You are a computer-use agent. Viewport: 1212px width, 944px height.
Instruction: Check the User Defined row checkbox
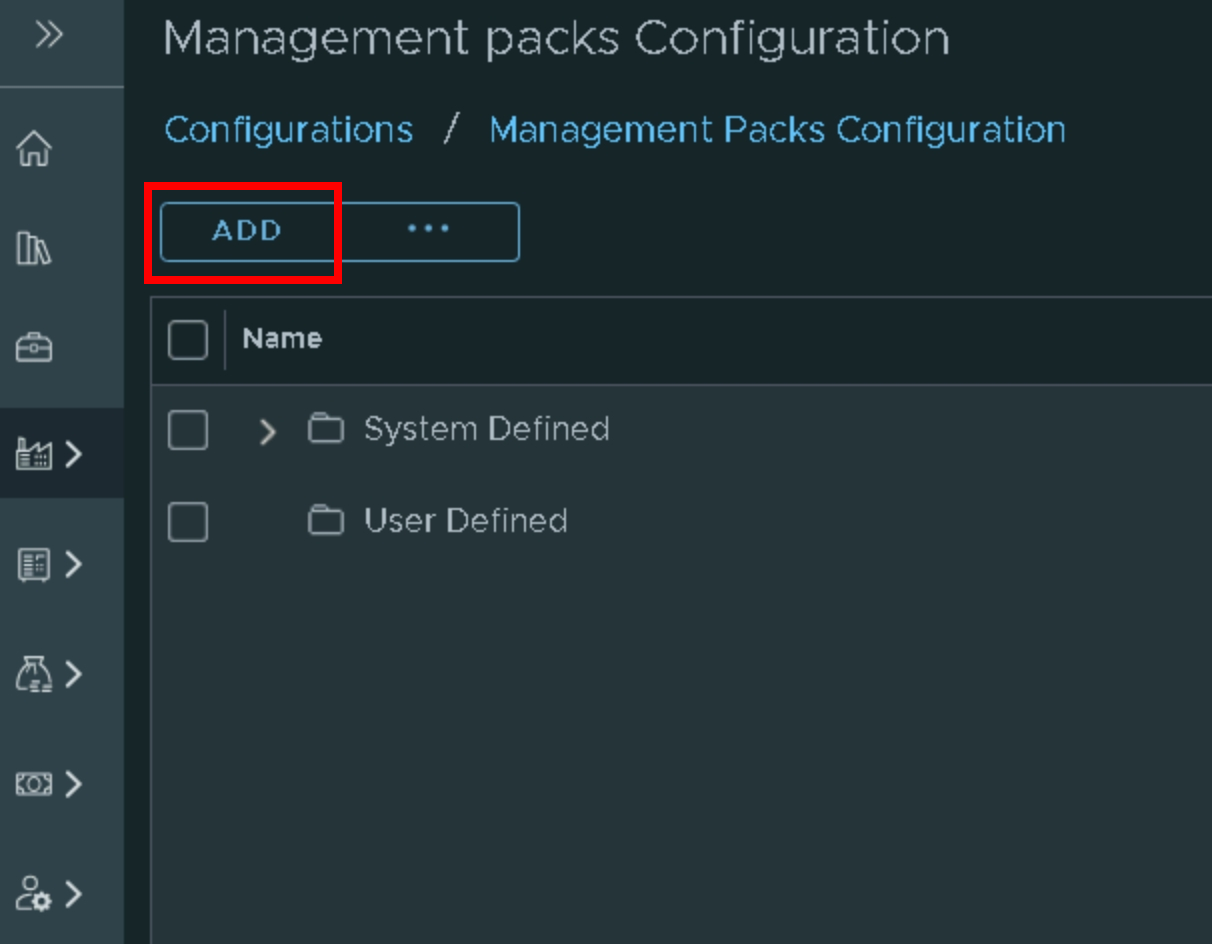tap(188, 522)
